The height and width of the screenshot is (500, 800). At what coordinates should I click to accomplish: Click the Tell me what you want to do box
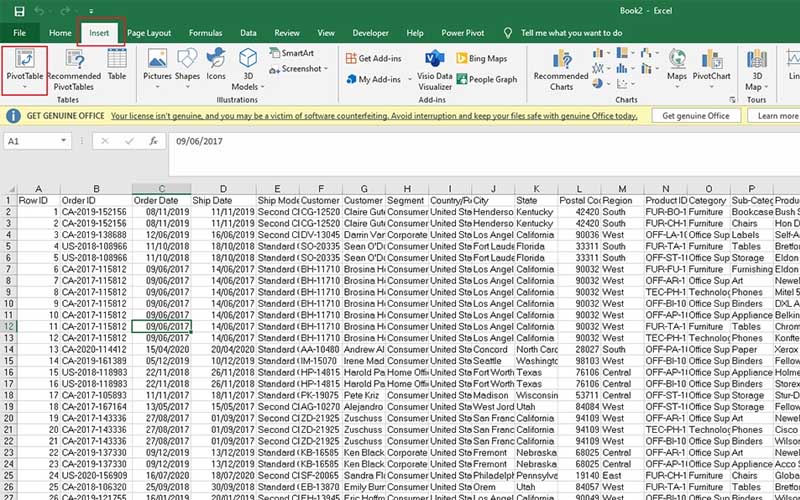(x=571, y=33)
